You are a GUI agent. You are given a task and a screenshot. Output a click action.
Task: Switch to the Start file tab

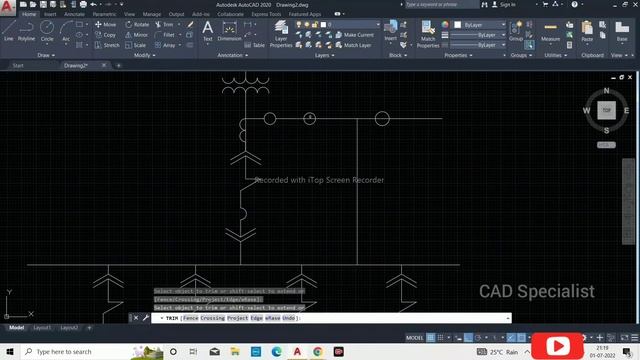point(18,65)
